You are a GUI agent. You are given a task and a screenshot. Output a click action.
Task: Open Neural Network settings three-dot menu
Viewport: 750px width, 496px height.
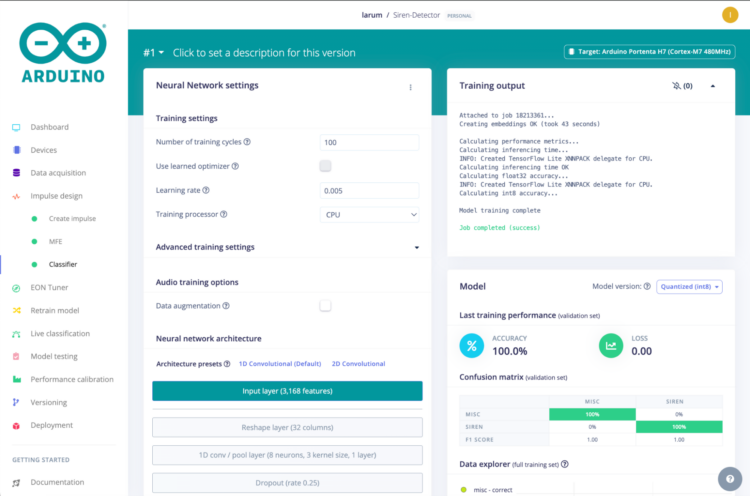pyautogui.click(x=410, y=87)
